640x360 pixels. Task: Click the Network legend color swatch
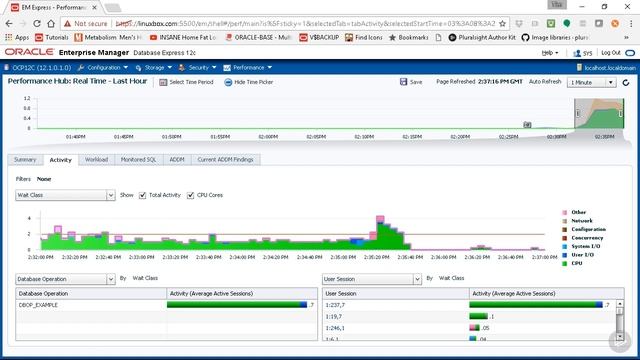[x=565, y=221]
